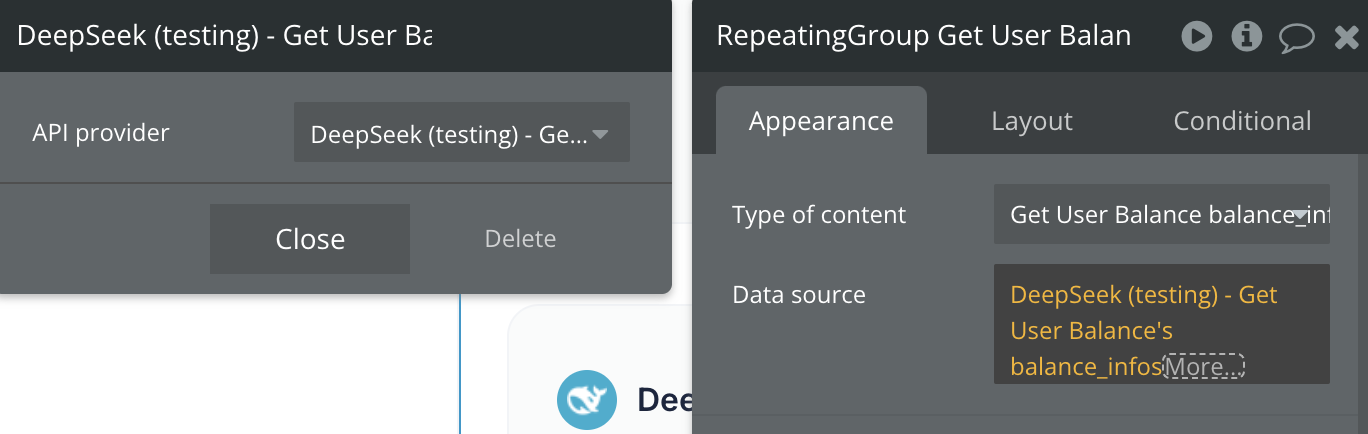This screenshot has height=434, width=1368.
Task: Open the Layout tab
Action: click(x=1031, y=121)
